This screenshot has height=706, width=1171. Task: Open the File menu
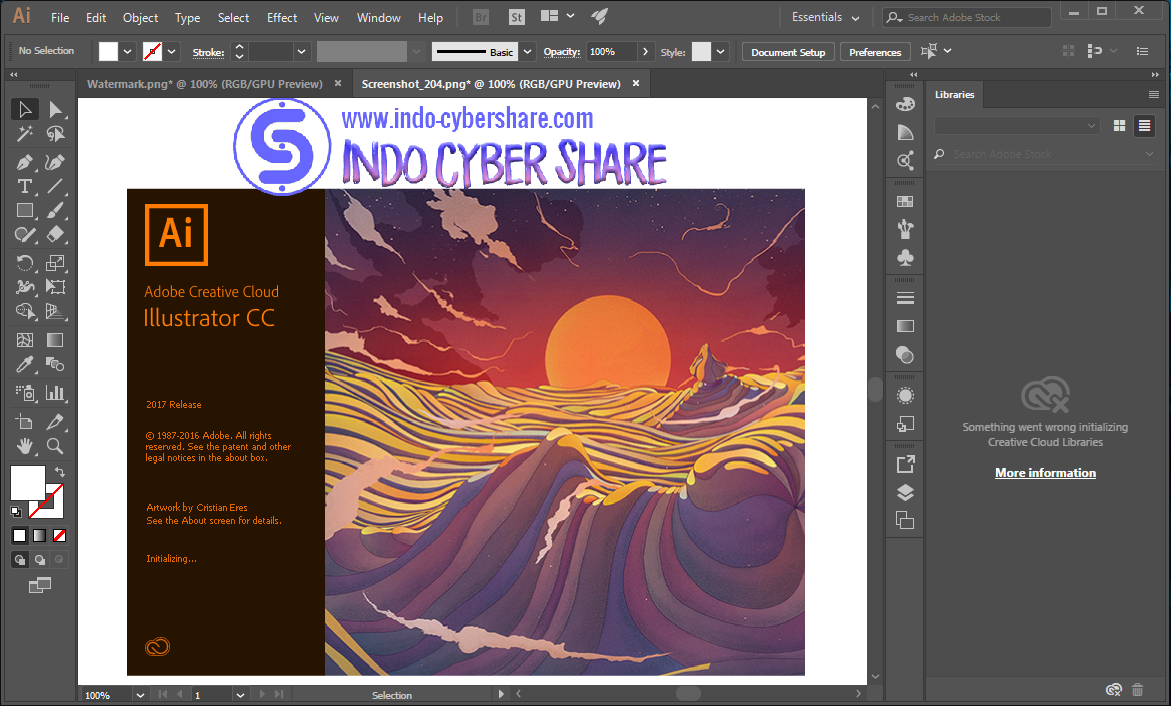(60, 17)
